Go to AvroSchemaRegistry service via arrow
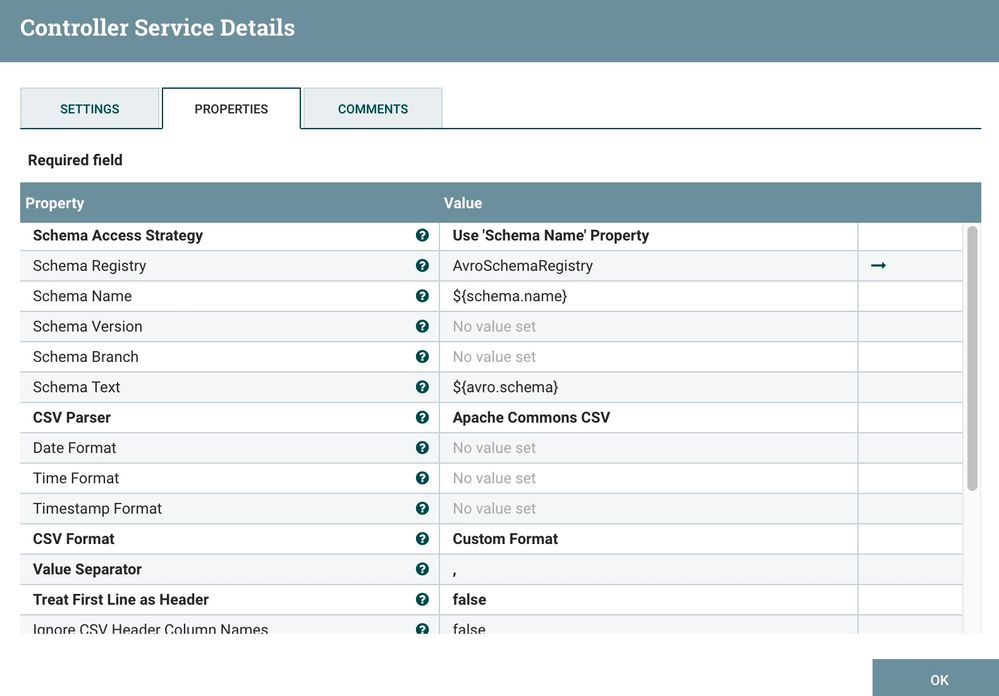The width and height of the screenshot is (999, 696). coord(878,266)
